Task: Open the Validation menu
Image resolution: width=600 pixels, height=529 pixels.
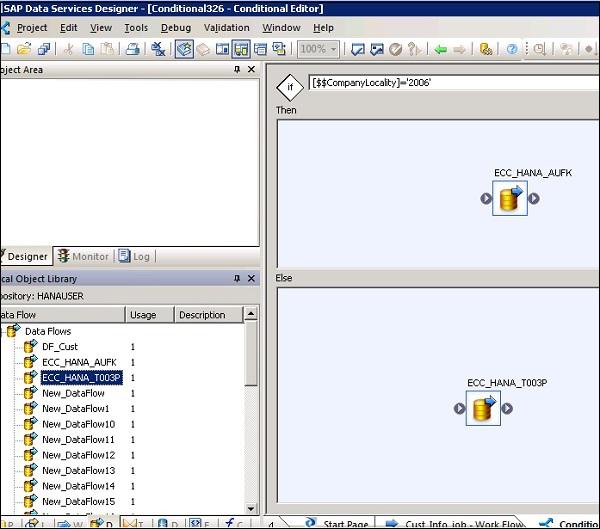Action: pos(226,28)
